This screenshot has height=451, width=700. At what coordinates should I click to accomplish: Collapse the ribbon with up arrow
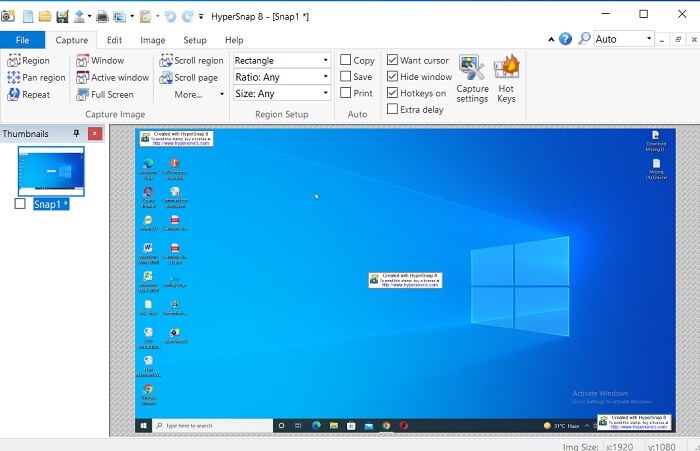coord(551,39)
